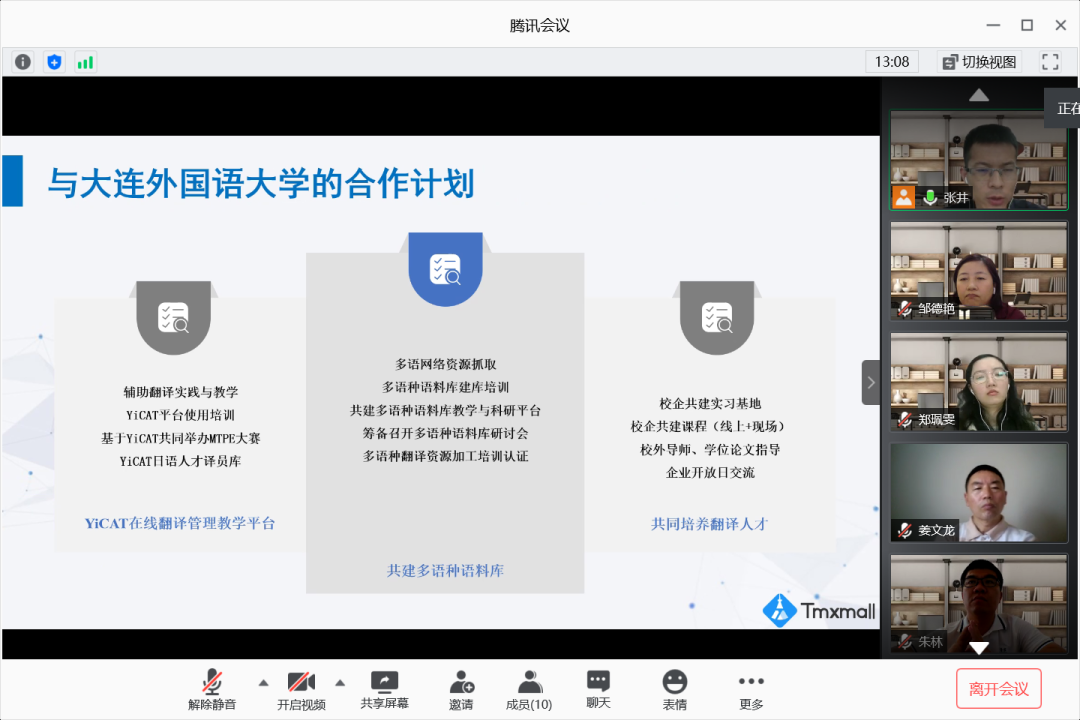Enter full screen mode icon
This screenshot has height=720, width=1080.
tap(1050, 62)
